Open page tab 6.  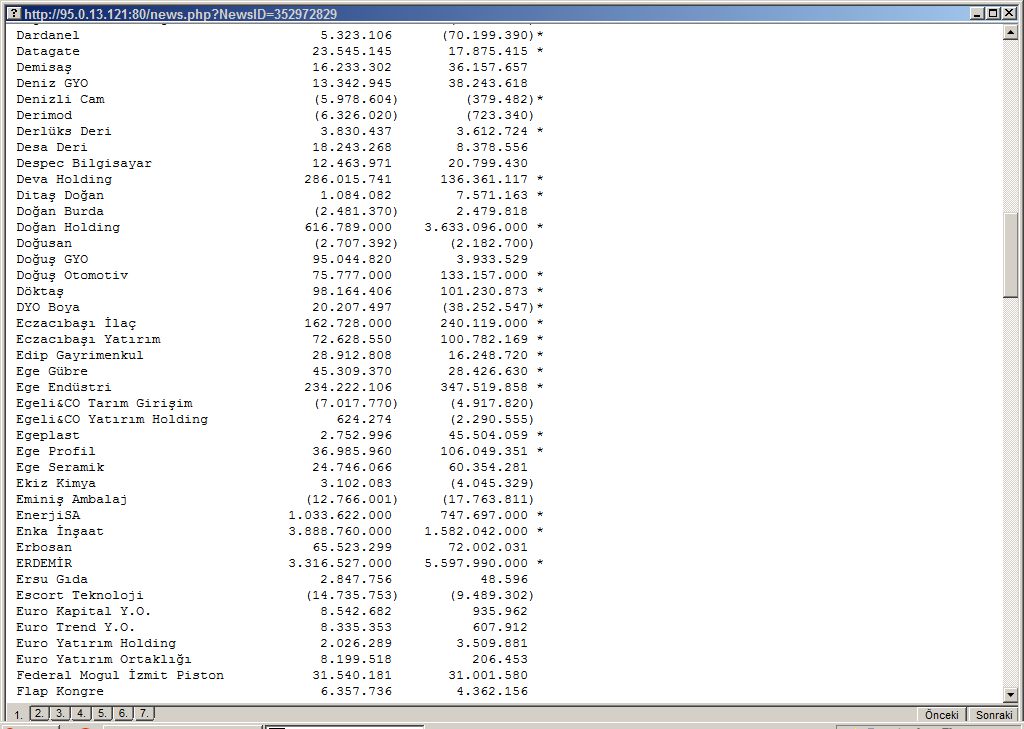tap(122, 713)
